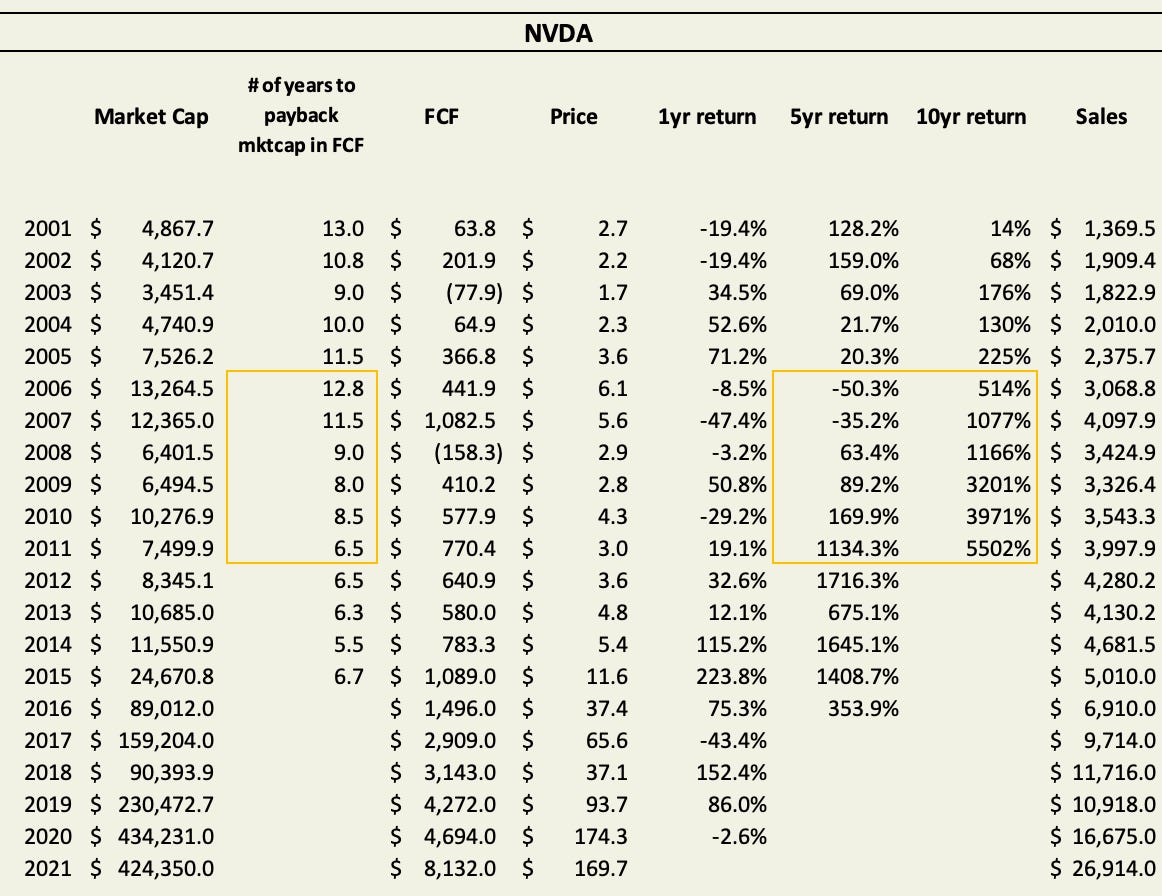1162x896 pixels.
Task: Select 10yr return 3971%
Action: [997, 517]
